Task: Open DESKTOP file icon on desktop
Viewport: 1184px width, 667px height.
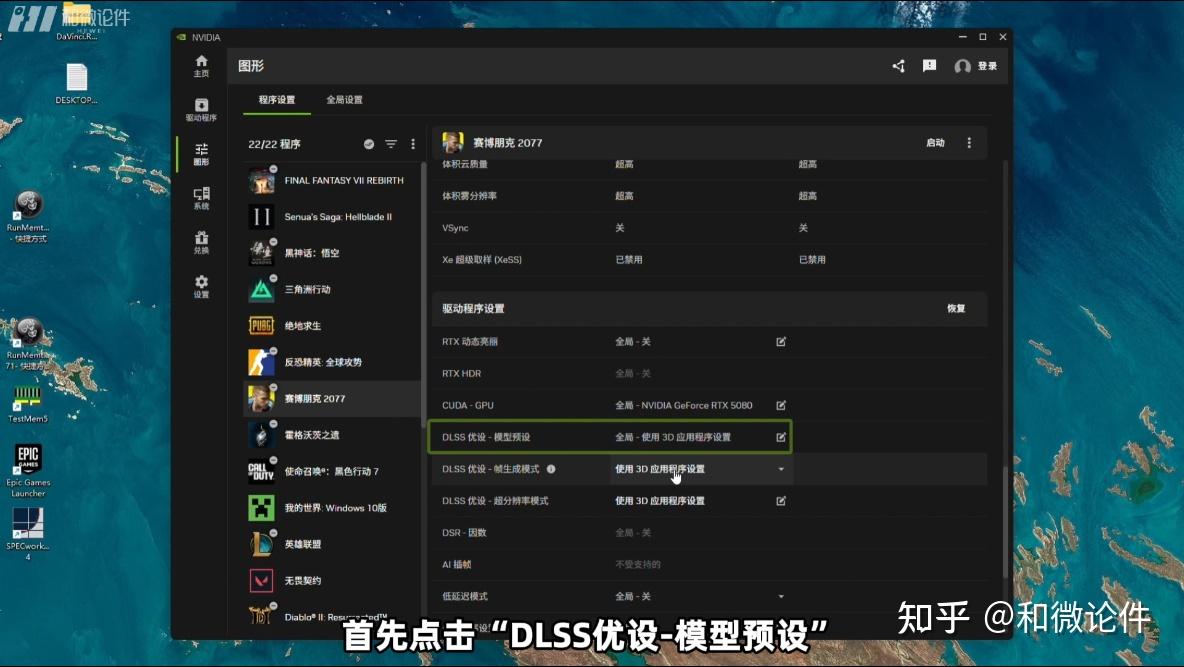Action: tap(76, 83)
